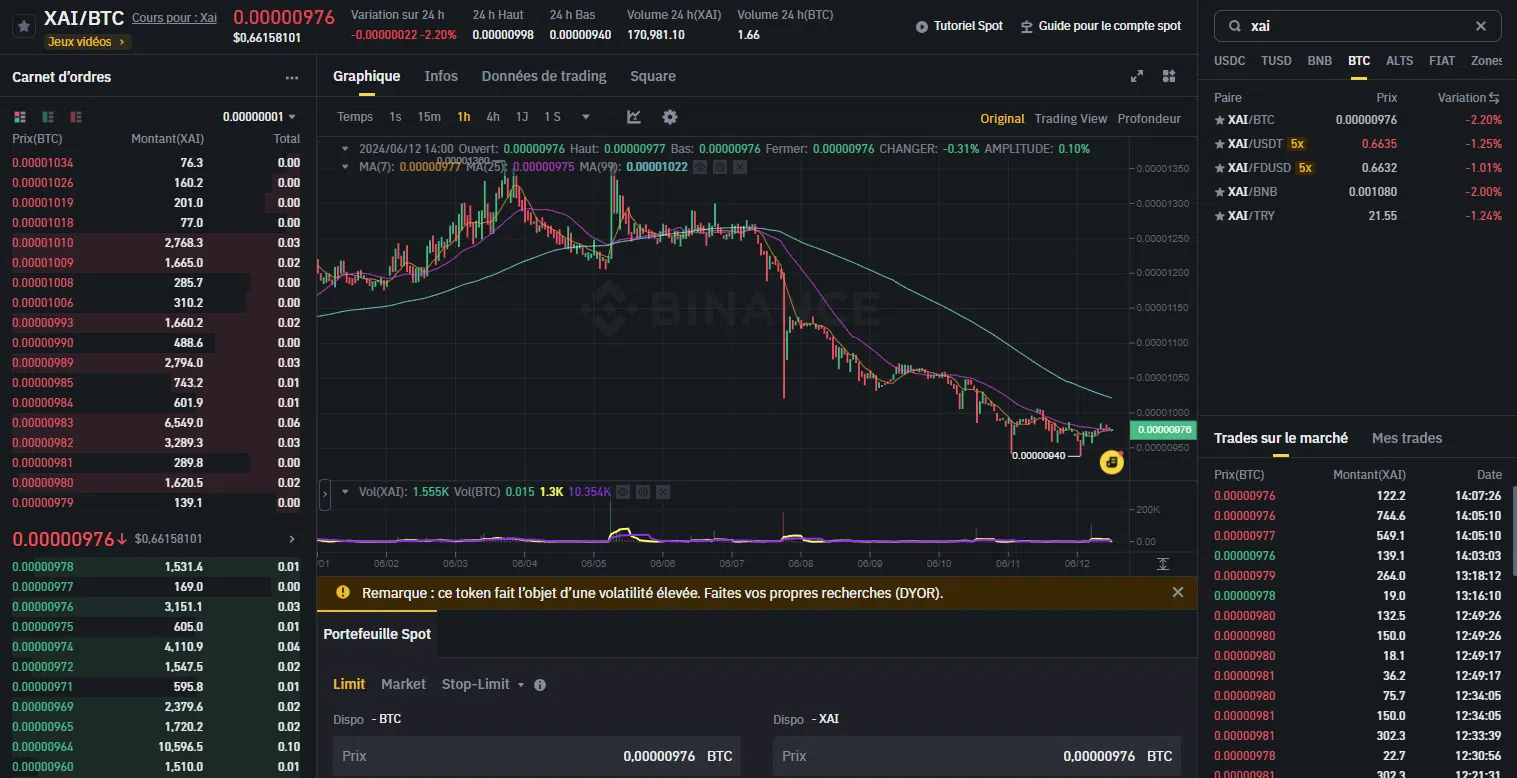Expand more time intervals dropdown
This screenshot has width=1517, height=778.
point(586,117)
